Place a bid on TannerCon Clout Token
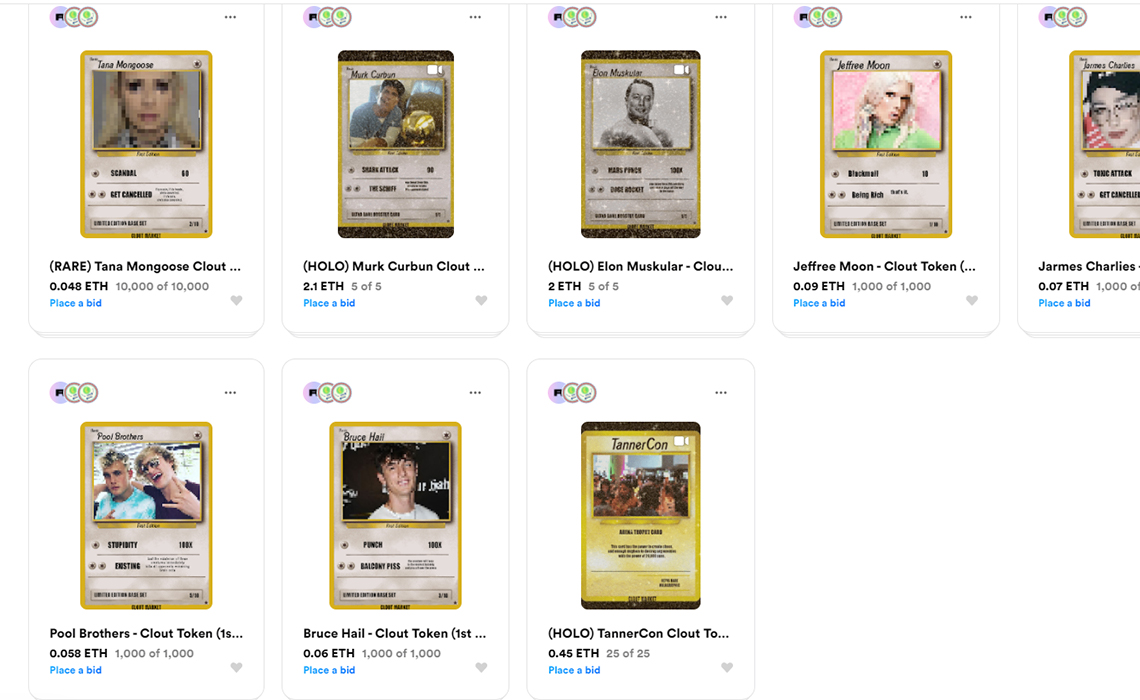 click(574, 670)
